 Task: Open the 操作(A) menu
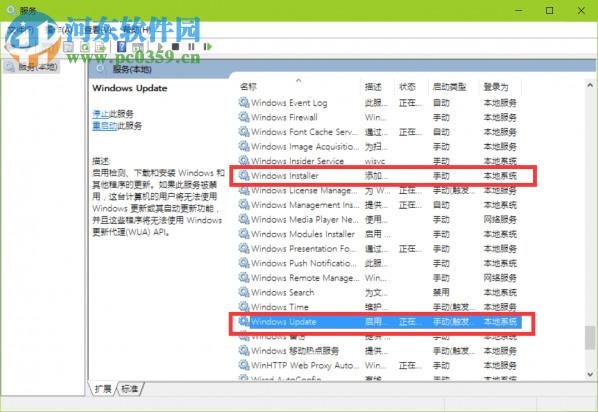pyautogui.click(x=58, y=30)
